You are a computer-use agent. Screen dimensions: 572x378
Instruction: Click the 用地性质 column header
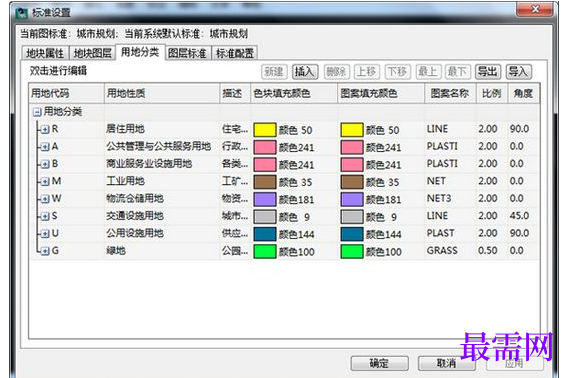click(x=162, y=93)
